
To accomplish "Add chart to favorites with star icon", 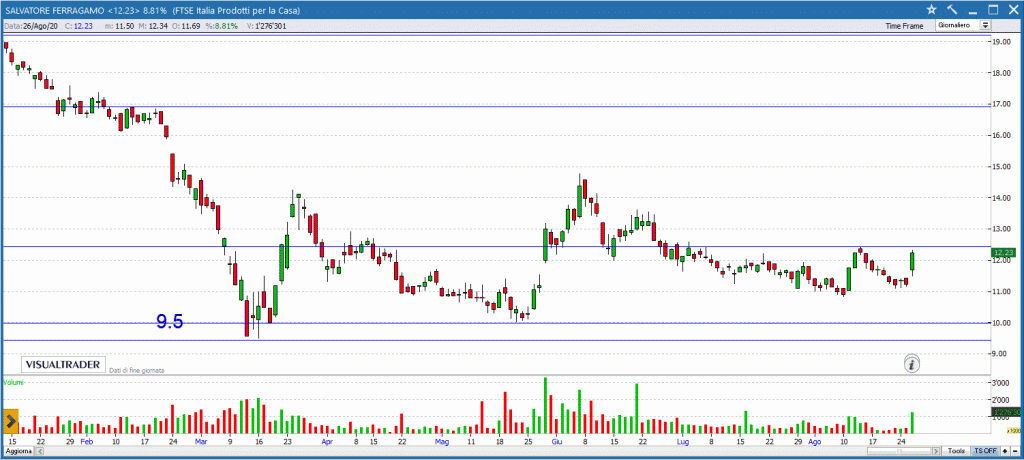I will [932, 9].
